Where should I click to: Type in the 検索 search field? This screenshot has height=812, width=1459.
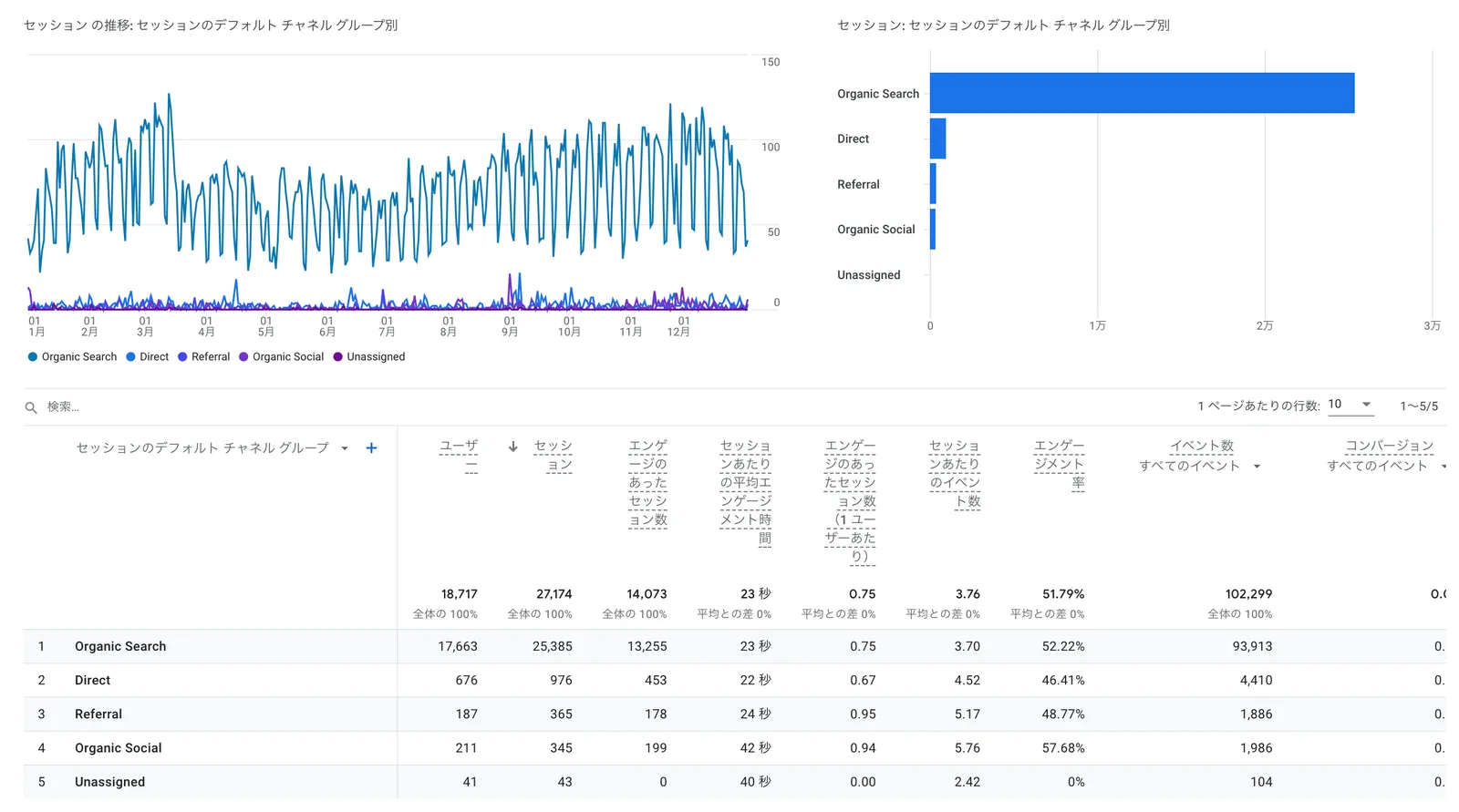click(182, 406)
